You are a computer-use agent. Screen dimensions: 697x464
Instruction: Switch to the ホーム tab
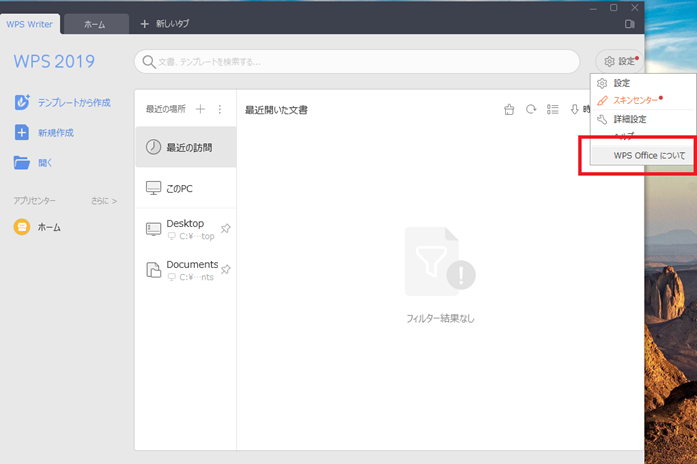(x=95, y=23)
